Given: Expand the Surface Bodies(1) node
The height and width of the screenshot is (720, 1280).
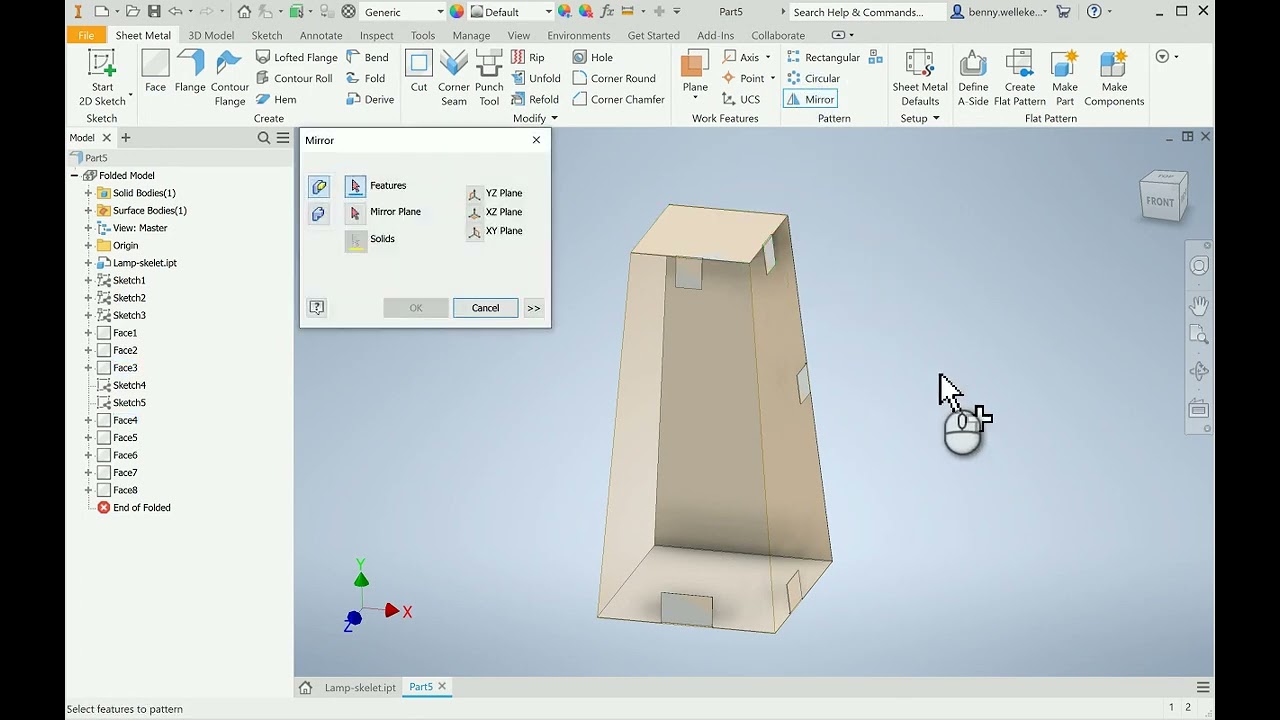Looking at the screenshot, I should pos(88,210).
